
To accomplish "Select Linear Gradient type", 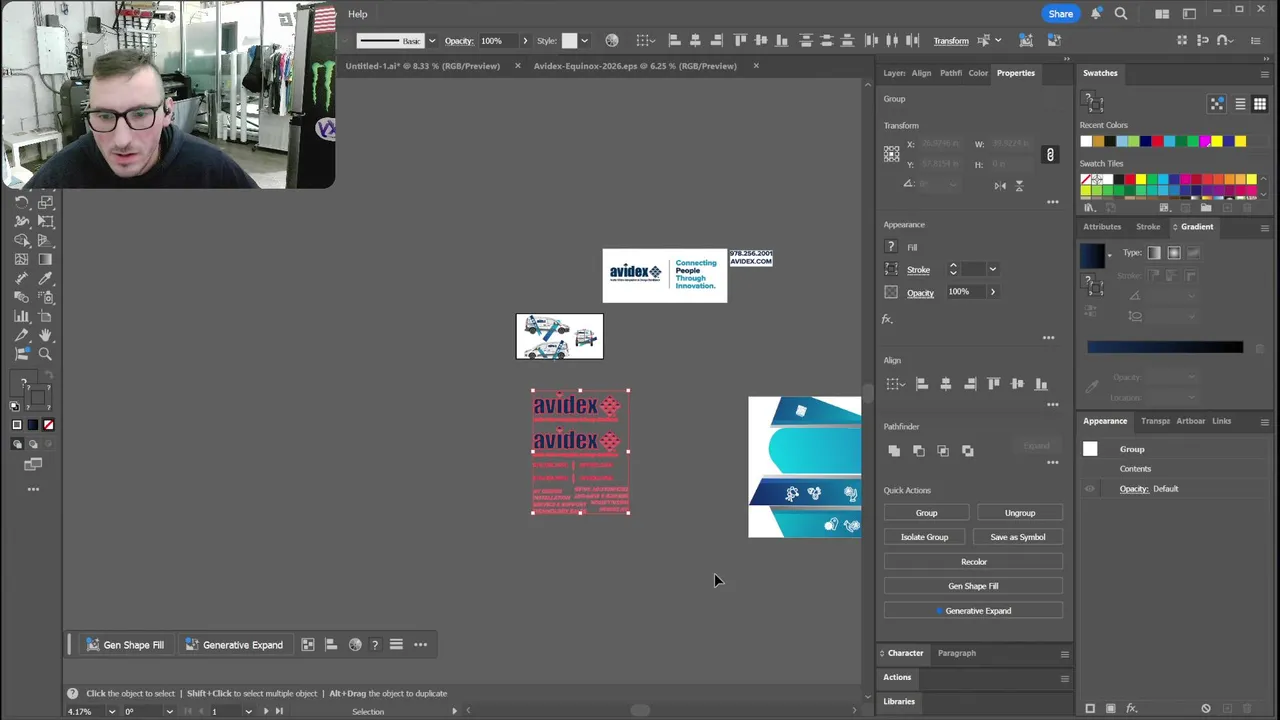I will [1154, 253].
